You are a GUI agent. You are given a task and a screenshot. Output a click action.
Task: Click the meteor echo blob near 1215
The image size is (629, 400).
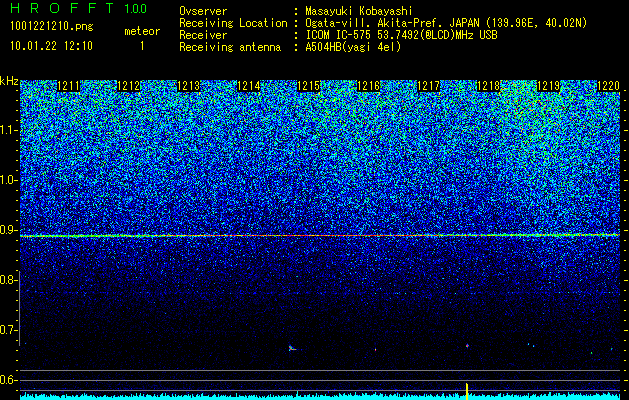pyautogui.click(x=292, y=348)
